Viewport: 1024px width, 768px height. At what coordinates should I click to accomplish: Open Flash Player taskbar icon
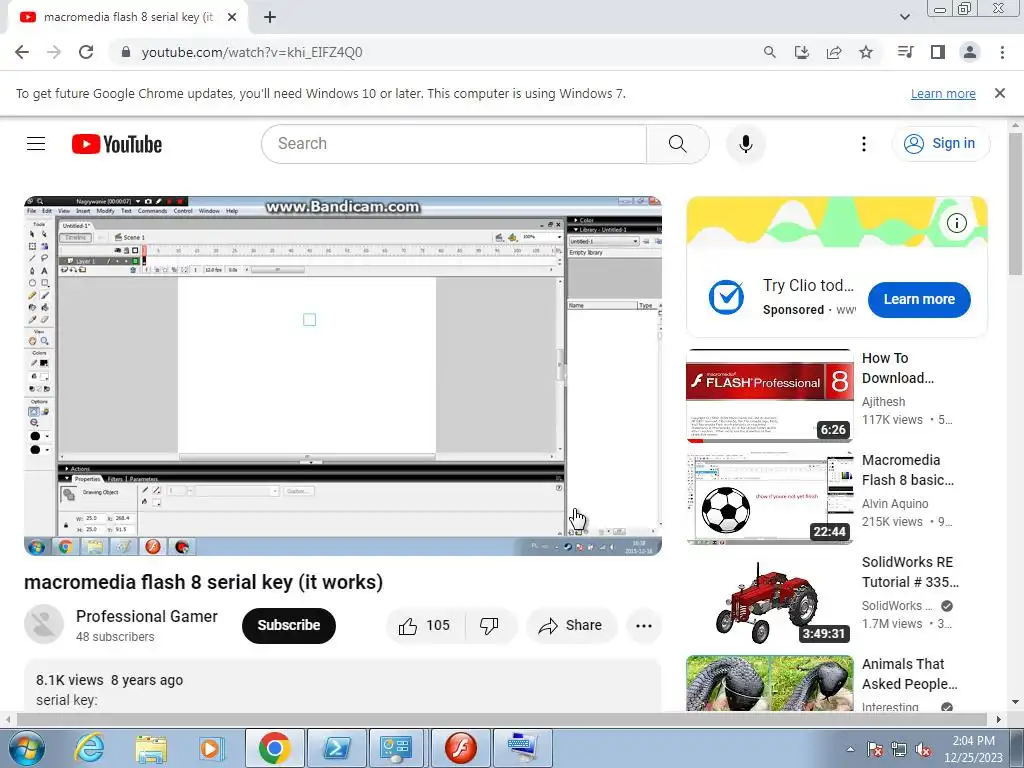click(460, 748)
